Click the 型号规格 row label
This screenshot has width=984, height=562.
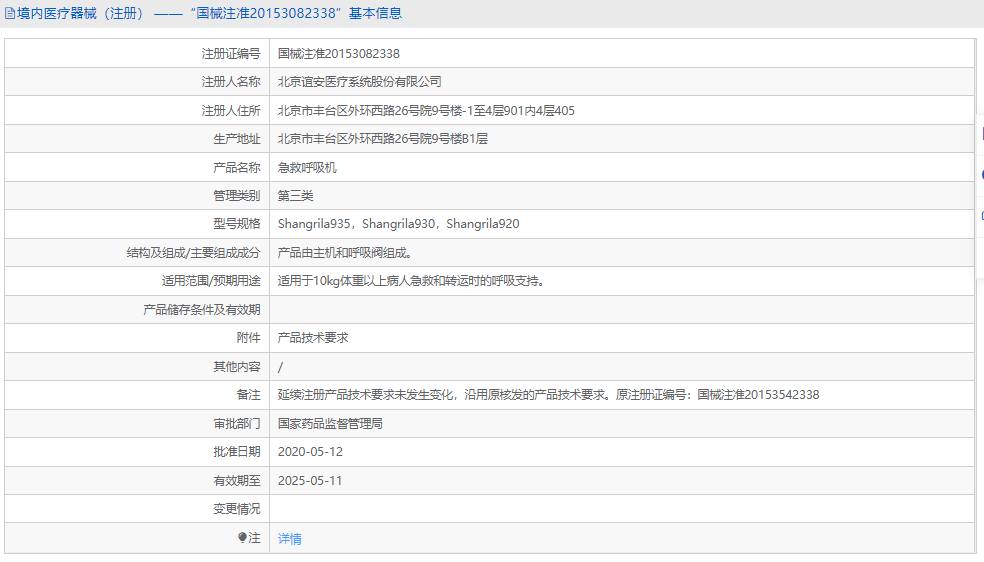pyautogui.click(x=237, y=224)
